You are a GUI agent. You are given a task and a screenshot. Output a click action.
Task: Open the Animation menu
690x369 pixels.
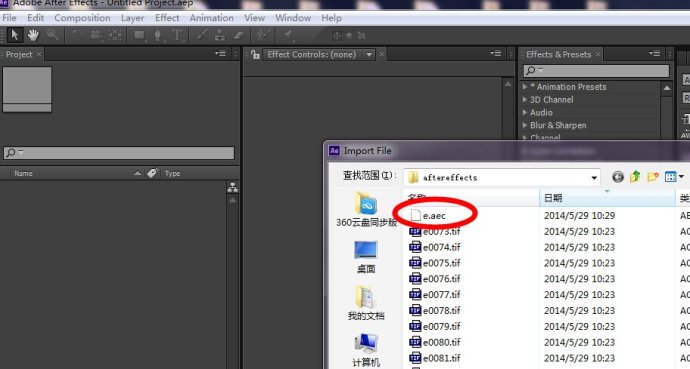(212, 18)
